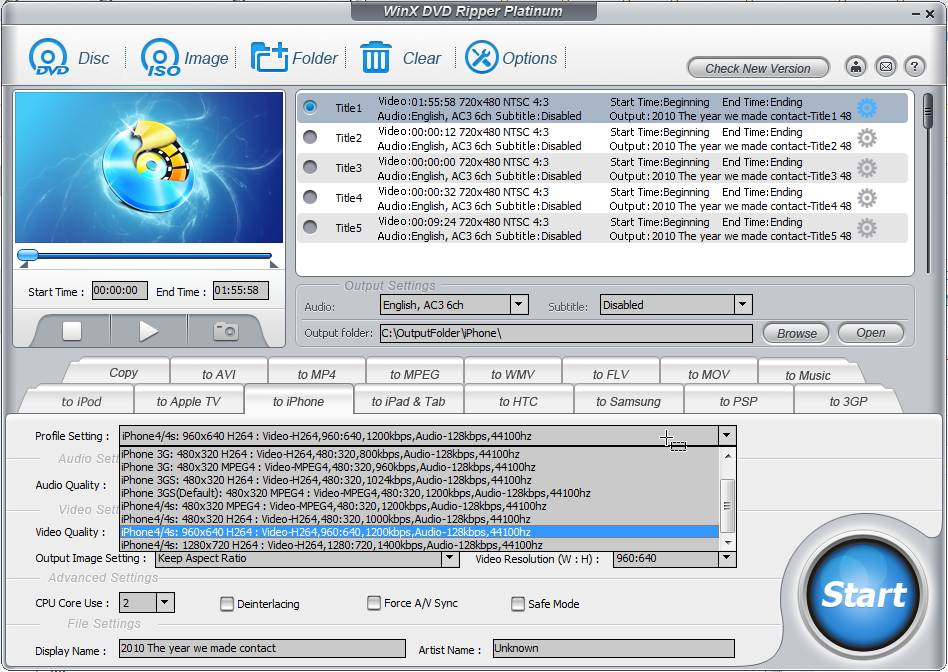Viewport: 948px width, 672px height.
Task: Select the Title4 radio button
Action: [310, 197]
